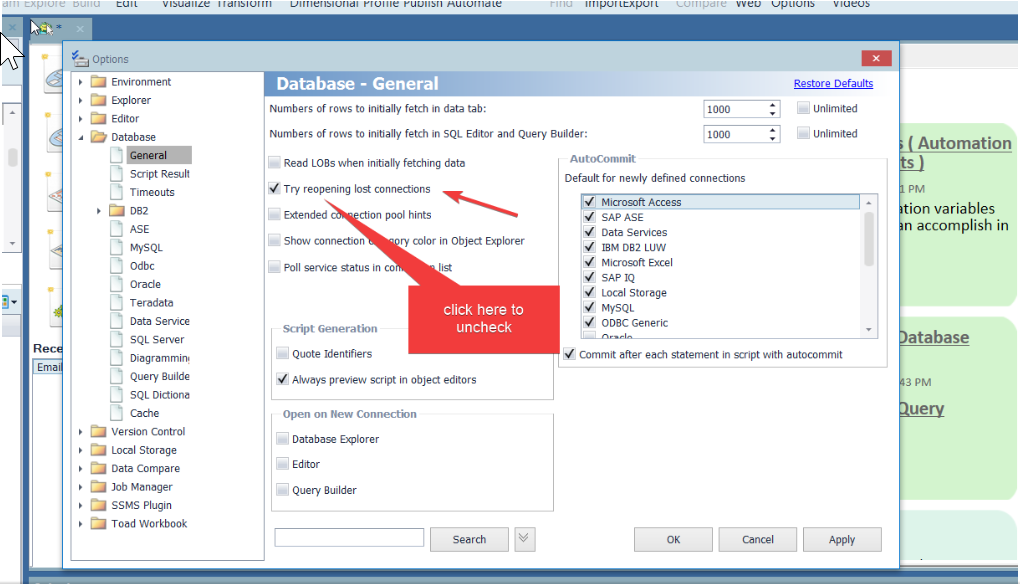Select Script Results in options tree
The height and width of the screenshot is (584, 1020).
click(x=159, y=174)
